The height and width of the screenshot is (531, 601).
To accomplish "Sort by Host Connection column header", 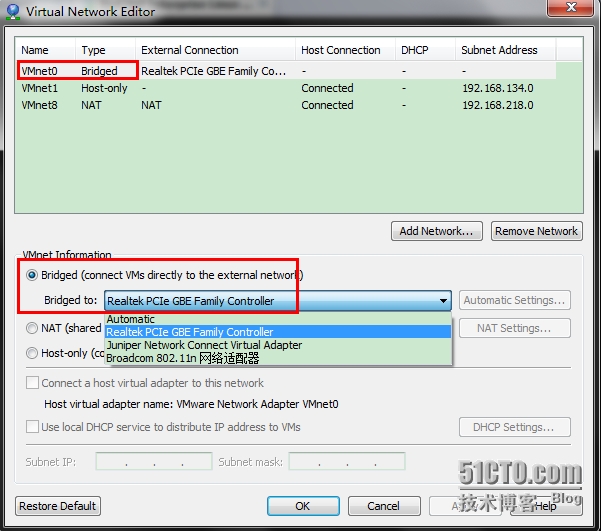I will click(x=345, y=50).
